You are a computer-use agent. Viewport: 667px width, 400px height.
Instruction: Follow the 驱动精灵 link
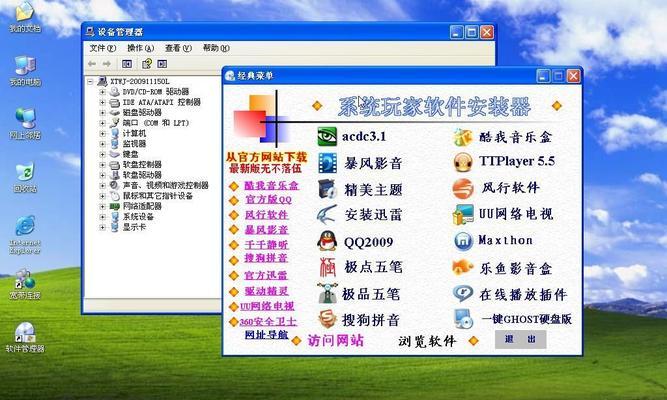pyautogui.click(x=266, y=291)
